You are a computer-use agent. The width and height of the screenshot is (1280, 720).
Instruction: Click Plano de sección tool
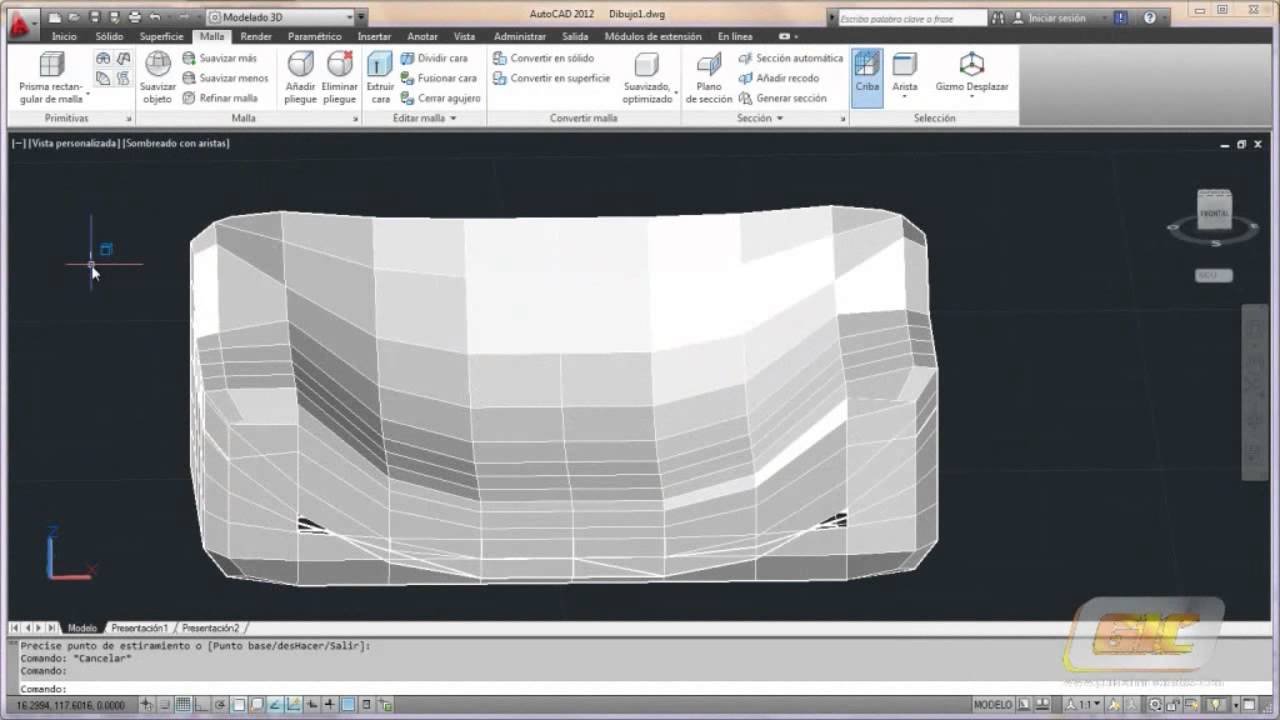click(x=709, y=78)
